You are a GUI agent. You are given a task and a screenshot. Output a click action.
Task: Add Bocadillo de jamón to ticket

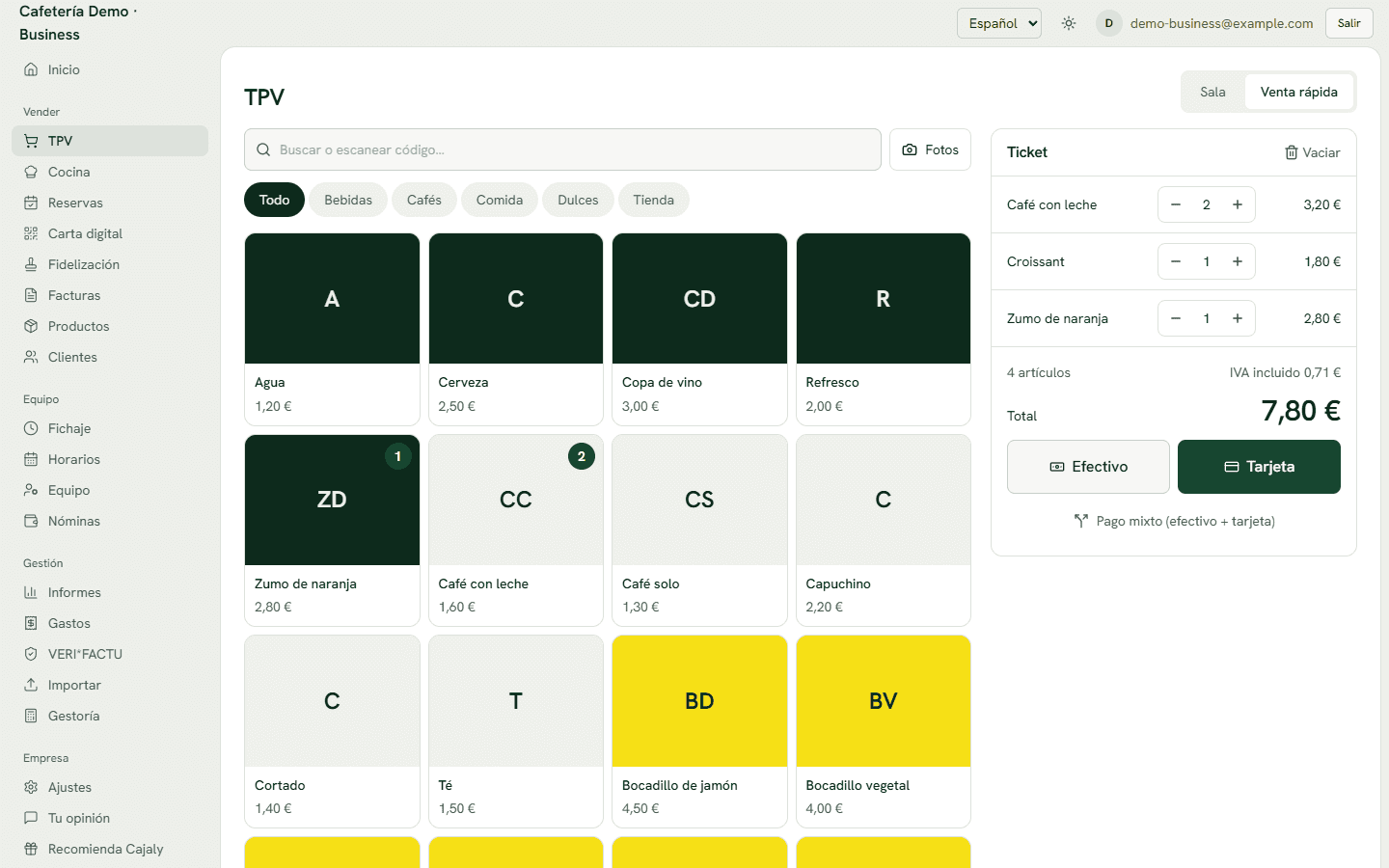(699, 731)
